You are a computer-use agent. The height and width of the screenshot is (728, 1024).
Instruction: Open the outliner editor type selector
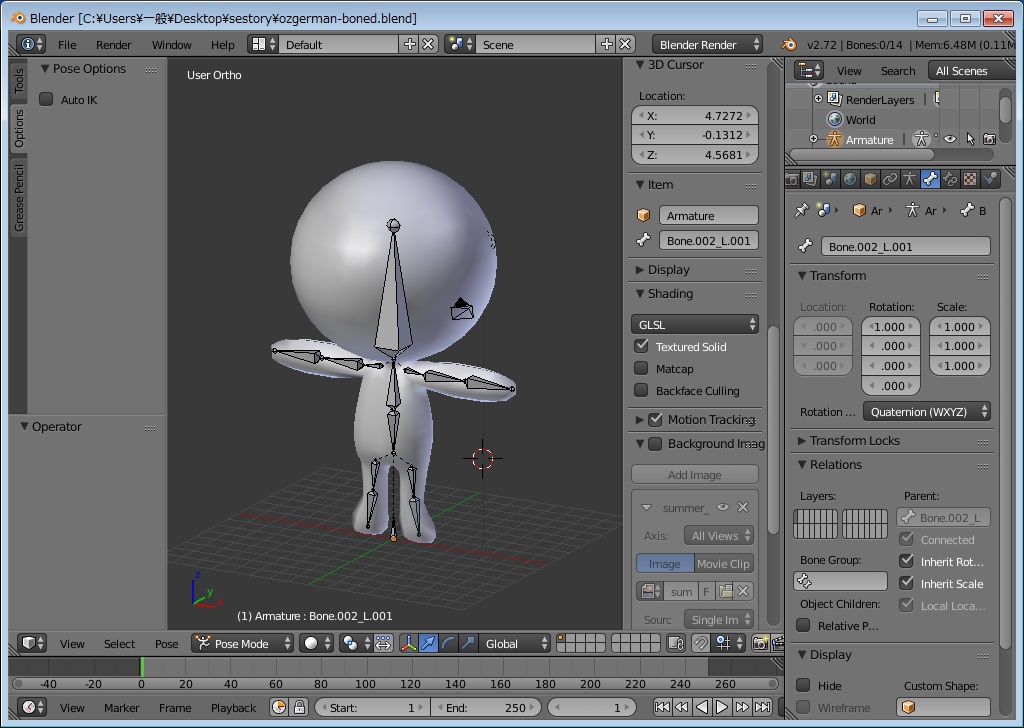pyautogui.click(x=810, y=71)
